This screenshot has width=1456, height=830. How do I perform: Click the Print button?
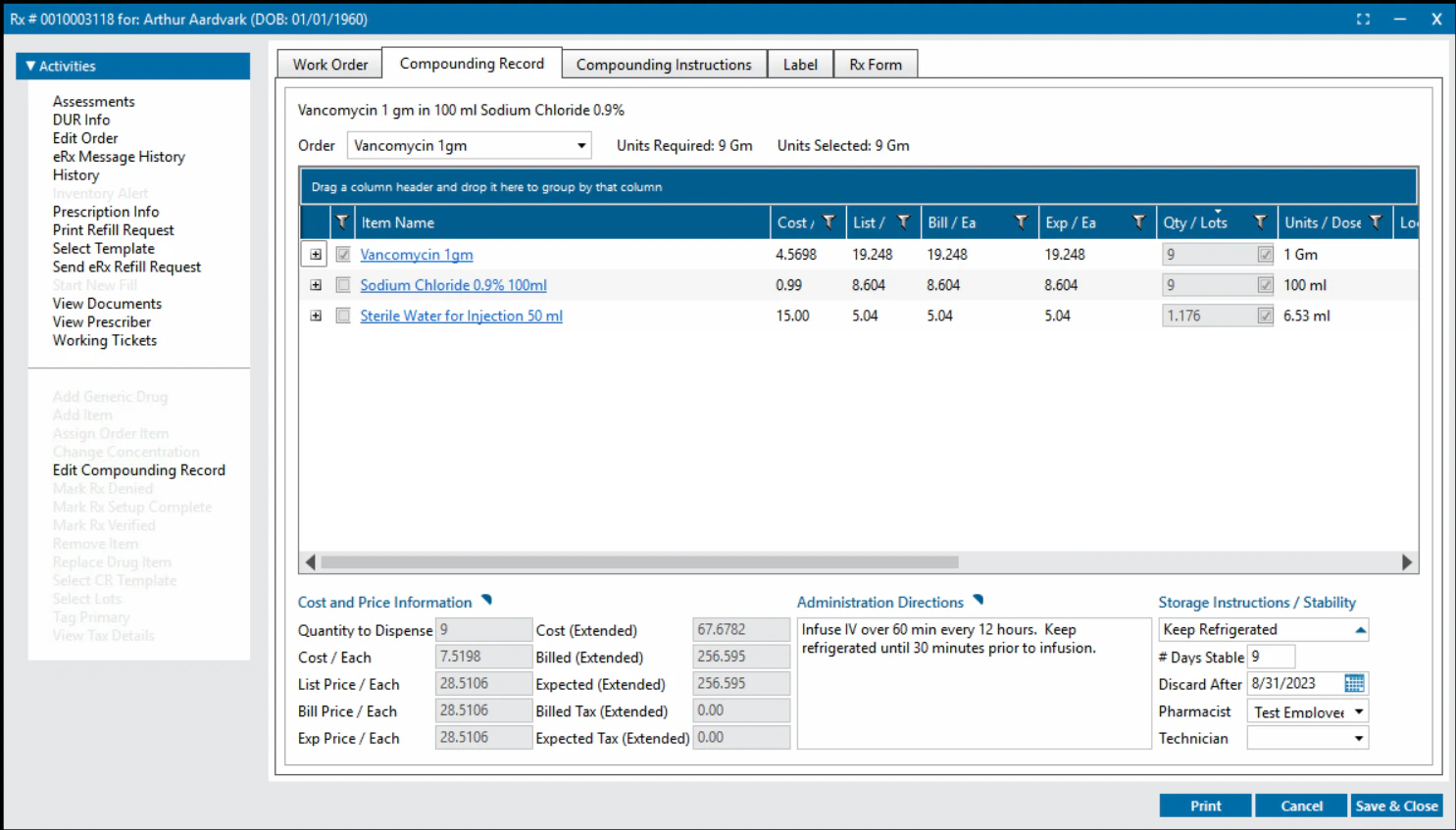(x=1204, y=805)
